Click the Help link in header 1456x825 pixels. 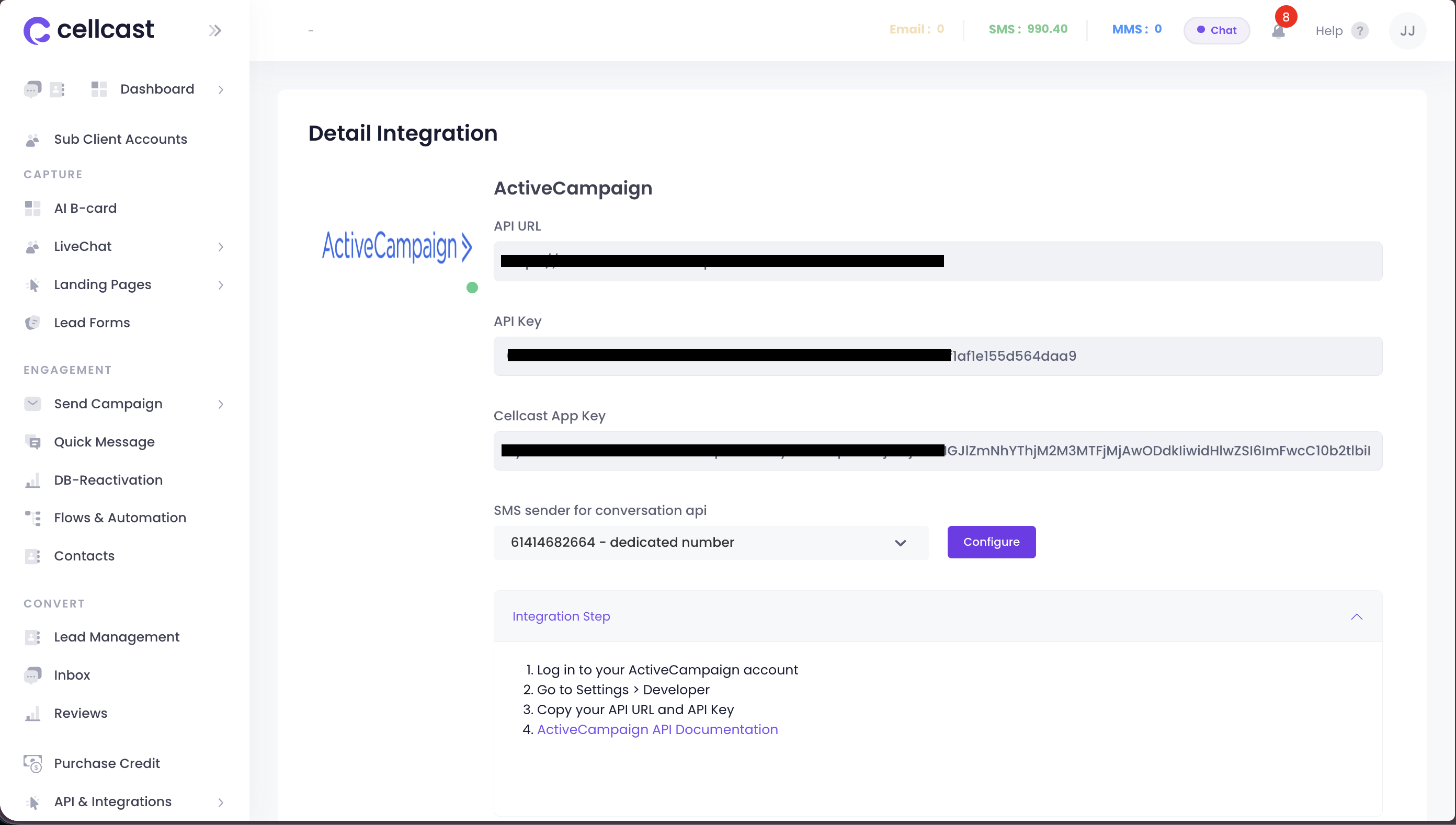(x=1328, y=31)
